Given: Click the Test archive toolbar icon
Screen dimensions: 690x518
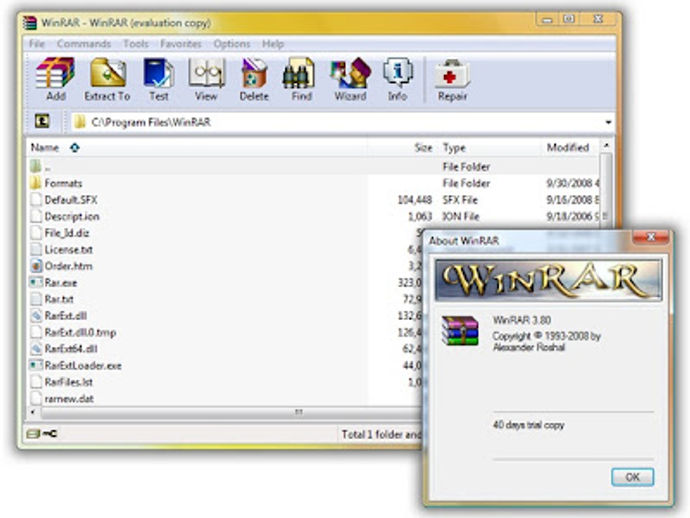Looking at the screenshot, I should coord(158,73).
